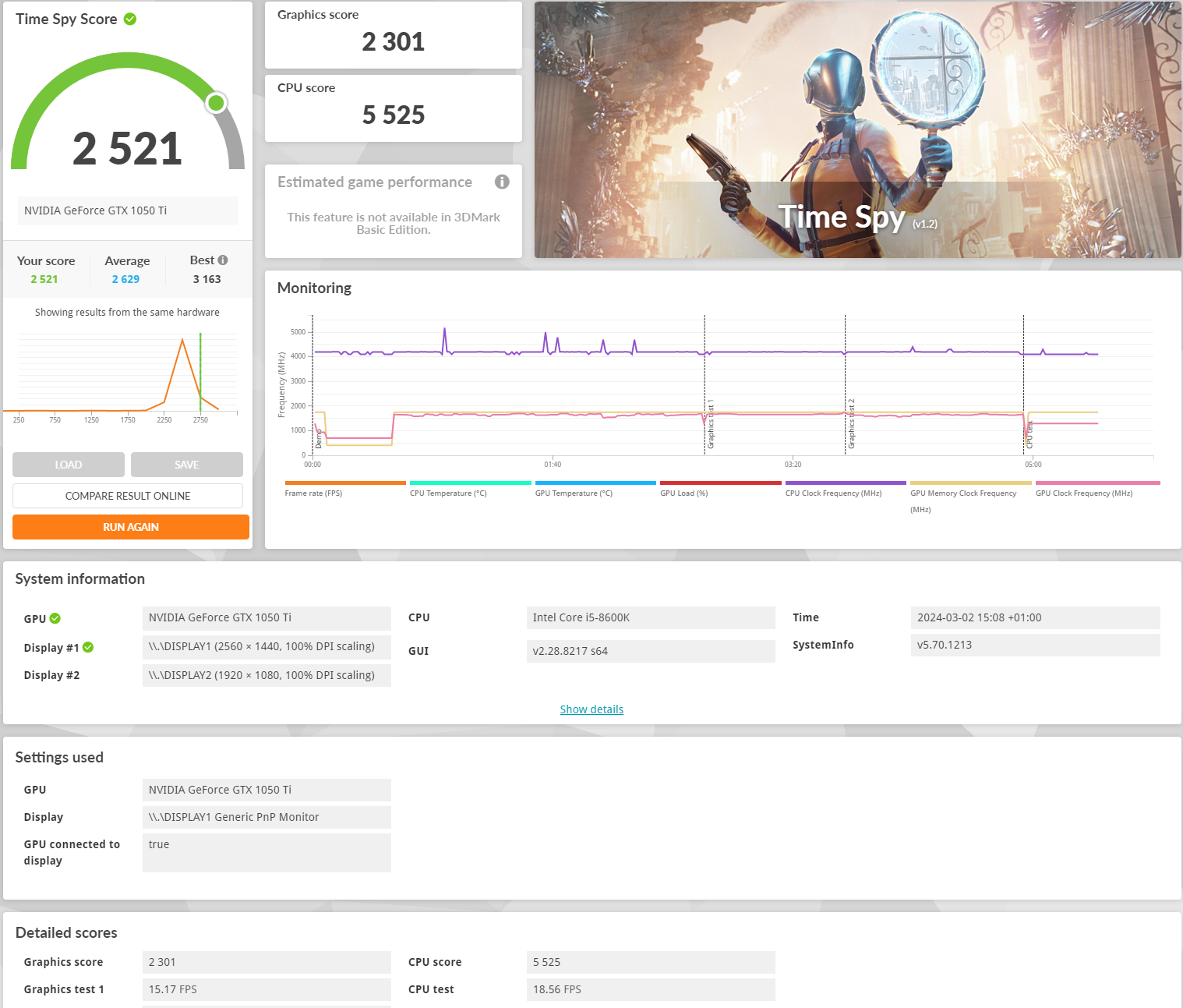
Task: Click 3DMark Basic Edition unavailable message
Action: (394, 224)
